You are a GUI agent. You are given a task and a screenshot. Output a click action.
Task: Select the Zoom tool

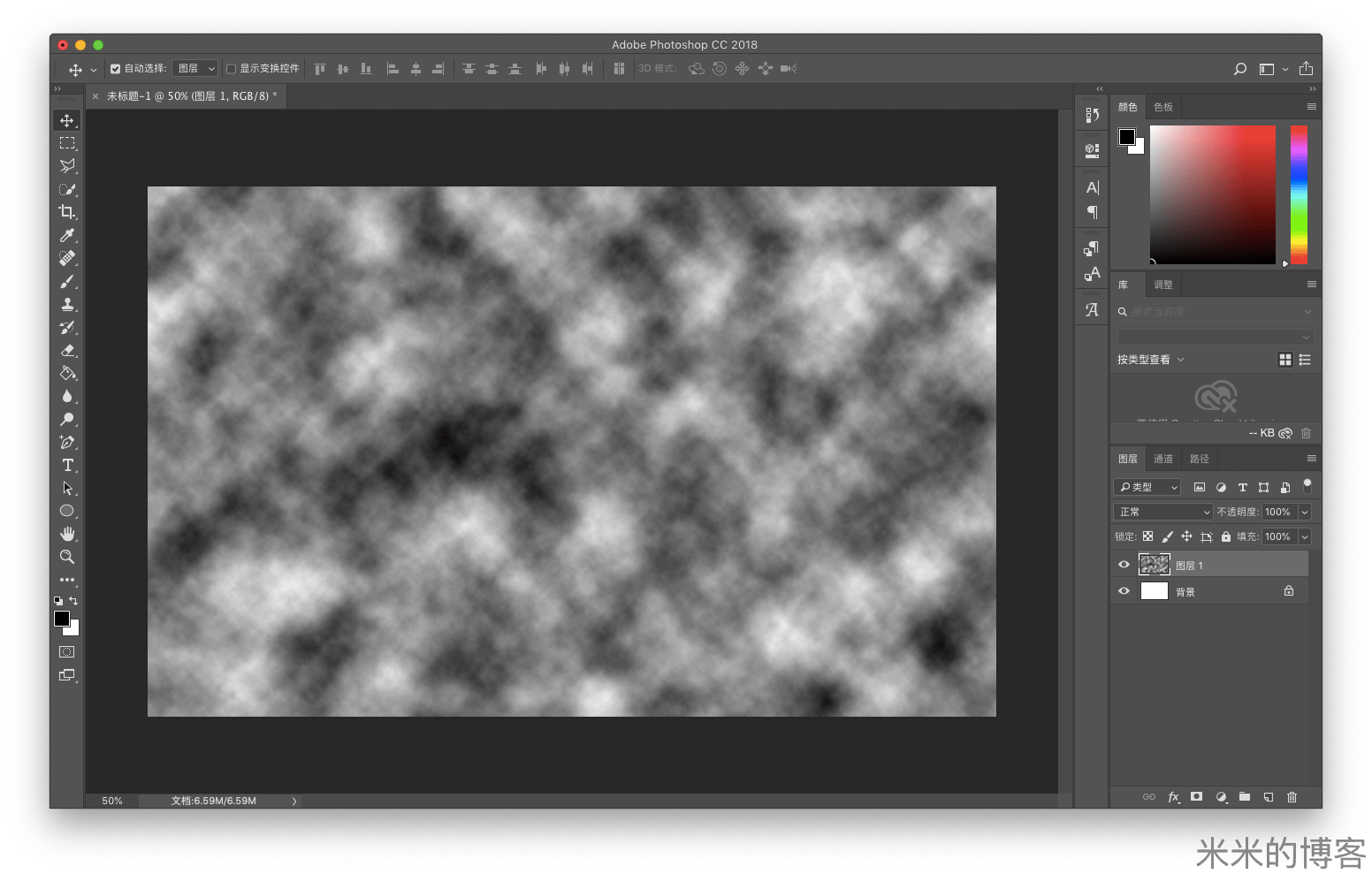[x=67, y=557]
